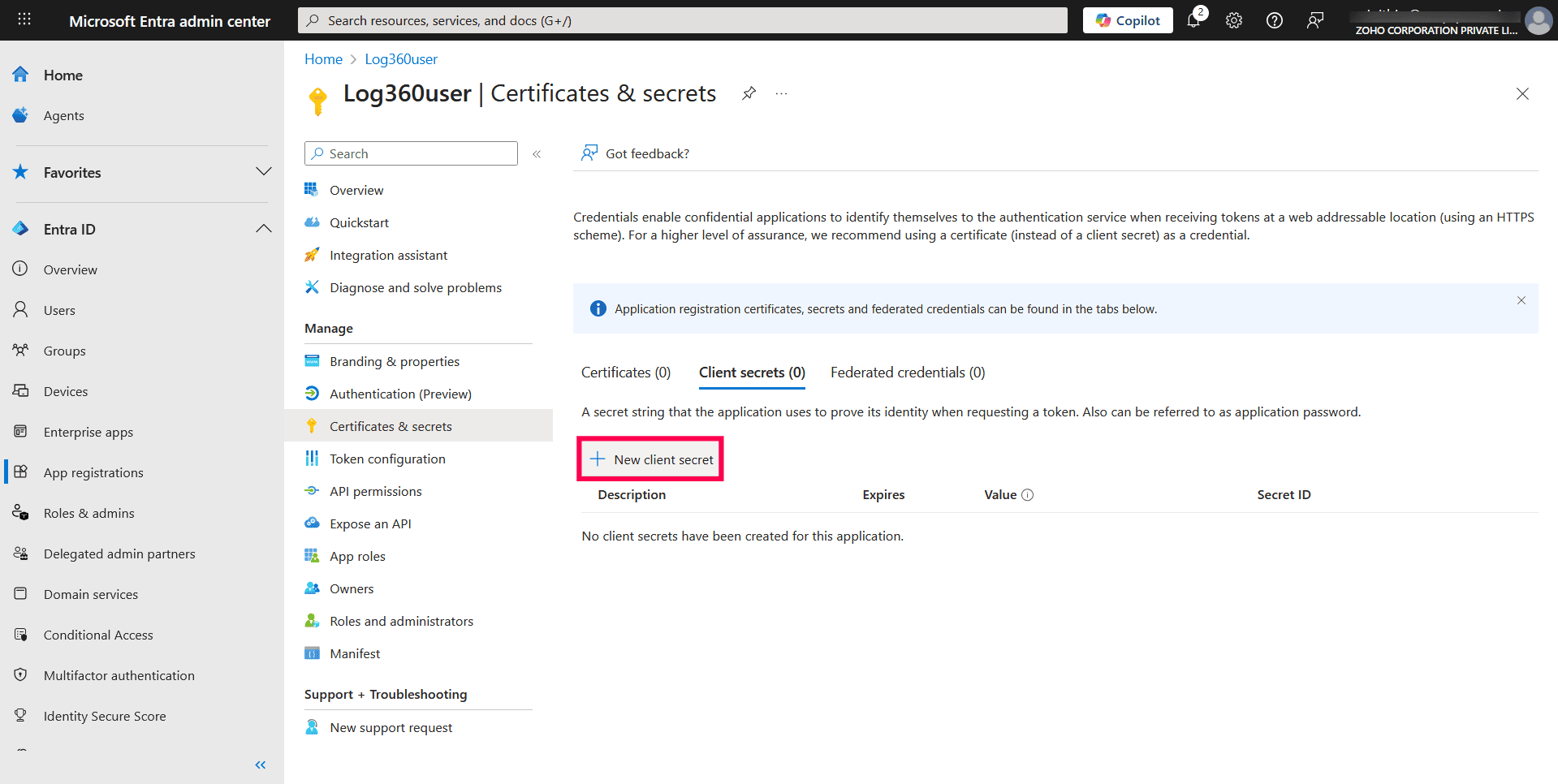Open the settings gear

pyautogui.click(x=1234, y=20)
